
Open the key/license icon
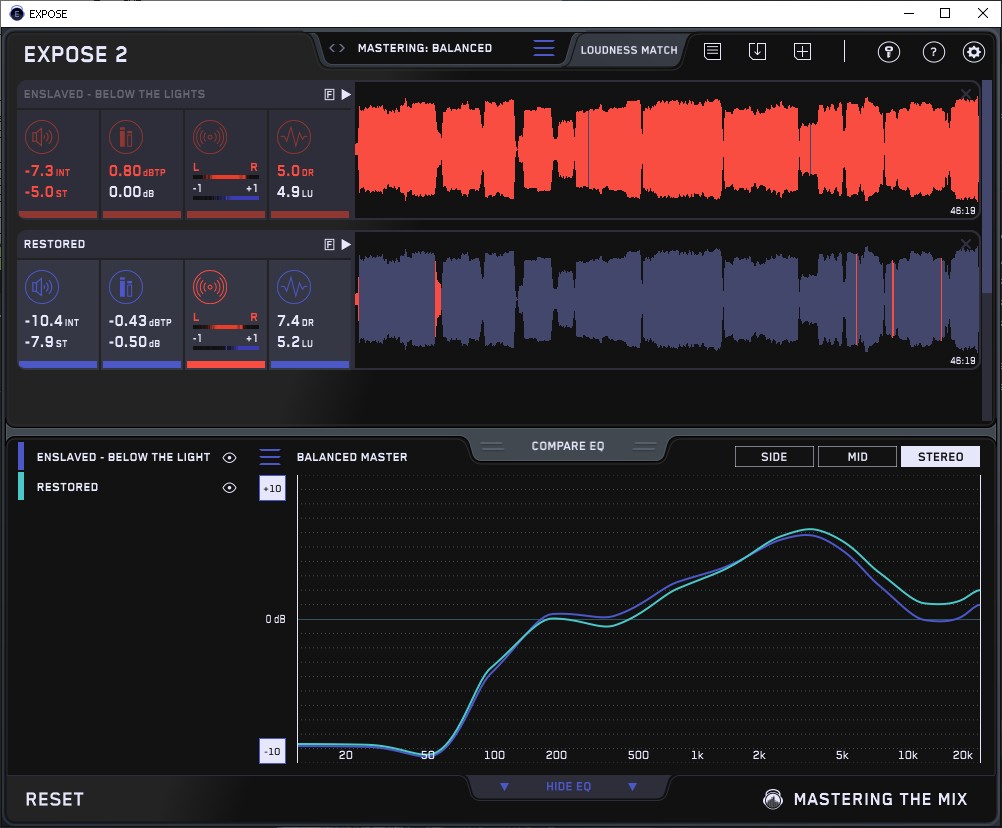(x=889, y=52)
